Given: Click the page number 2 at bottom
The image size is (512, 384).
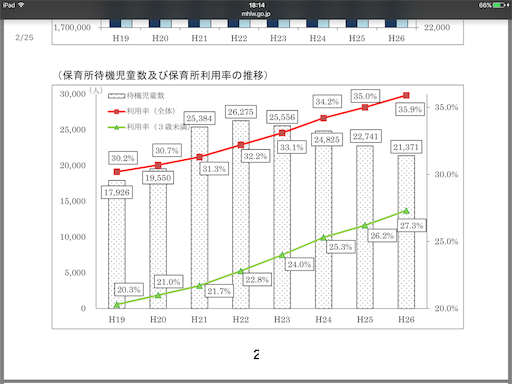Looking at the screenshot, I should [x=256, y=354].
